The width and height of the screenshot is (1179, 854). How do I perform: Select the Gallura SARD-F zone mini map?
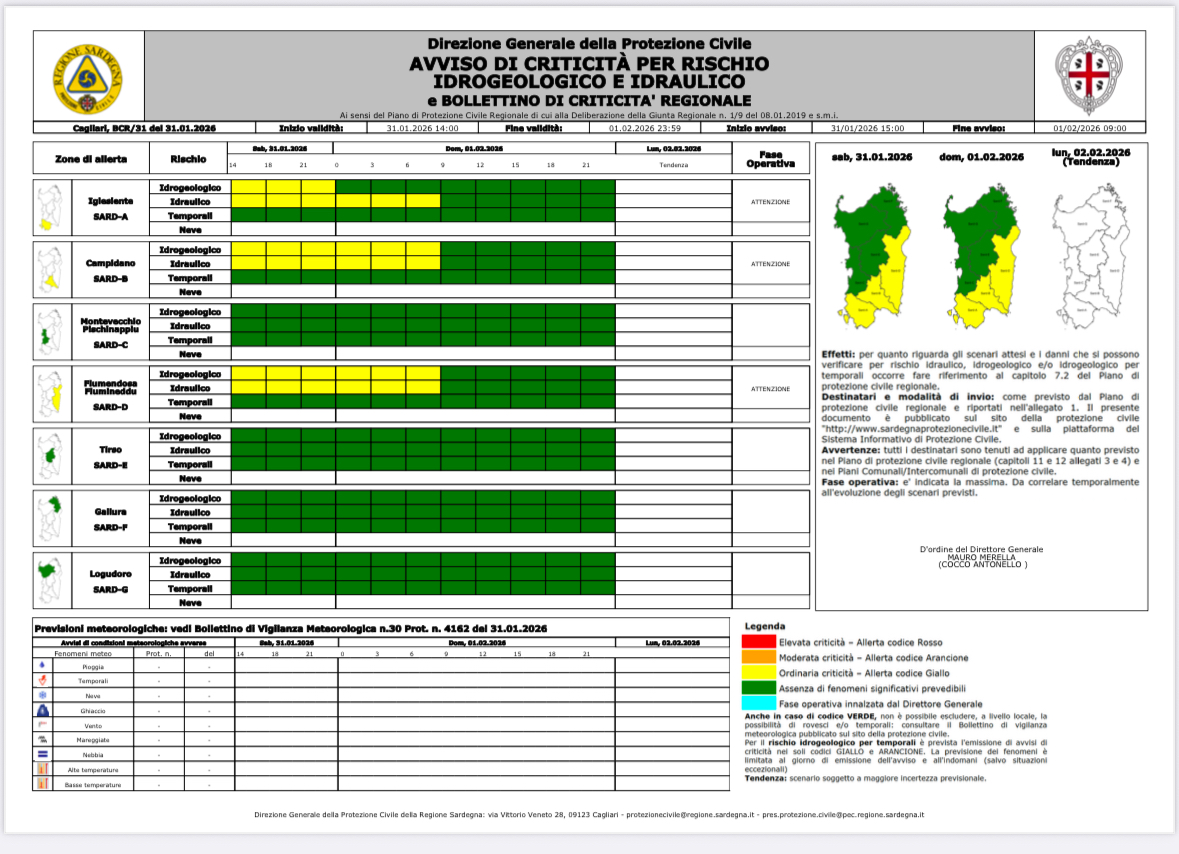pyautogui.click(x=51, y=519)
